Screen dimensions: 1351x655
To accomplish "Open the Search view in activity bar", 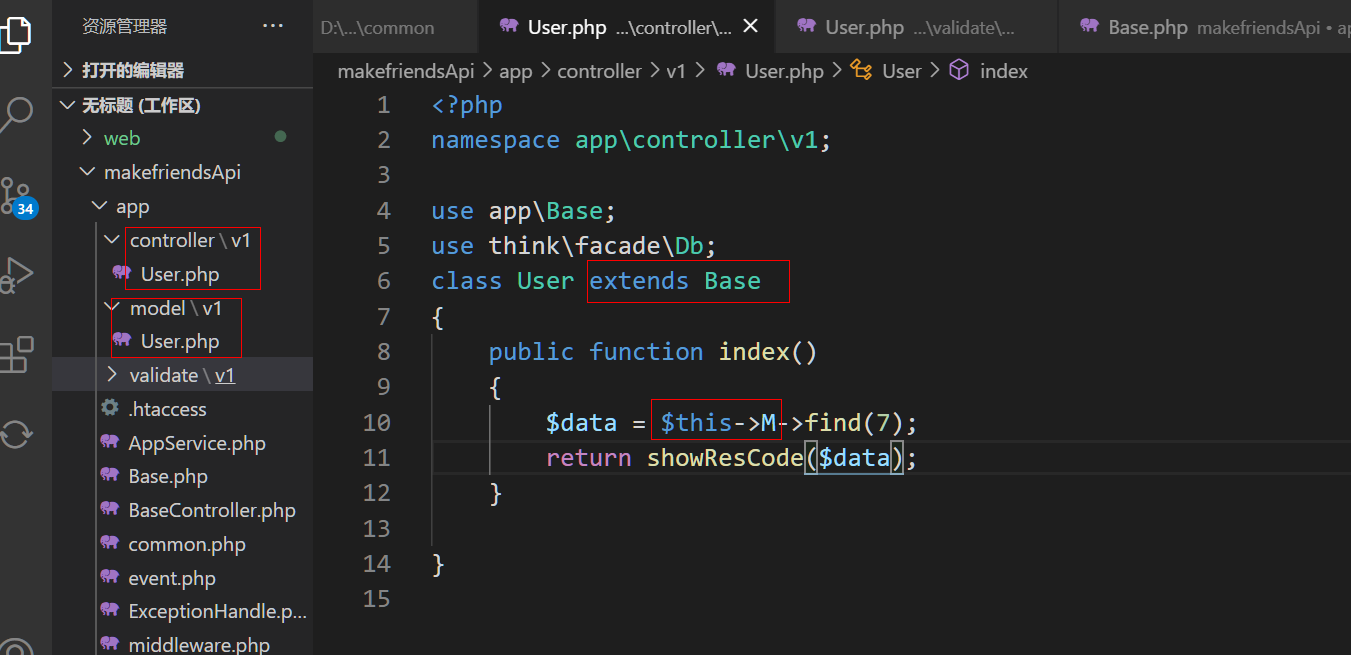I will click(17, 115).
